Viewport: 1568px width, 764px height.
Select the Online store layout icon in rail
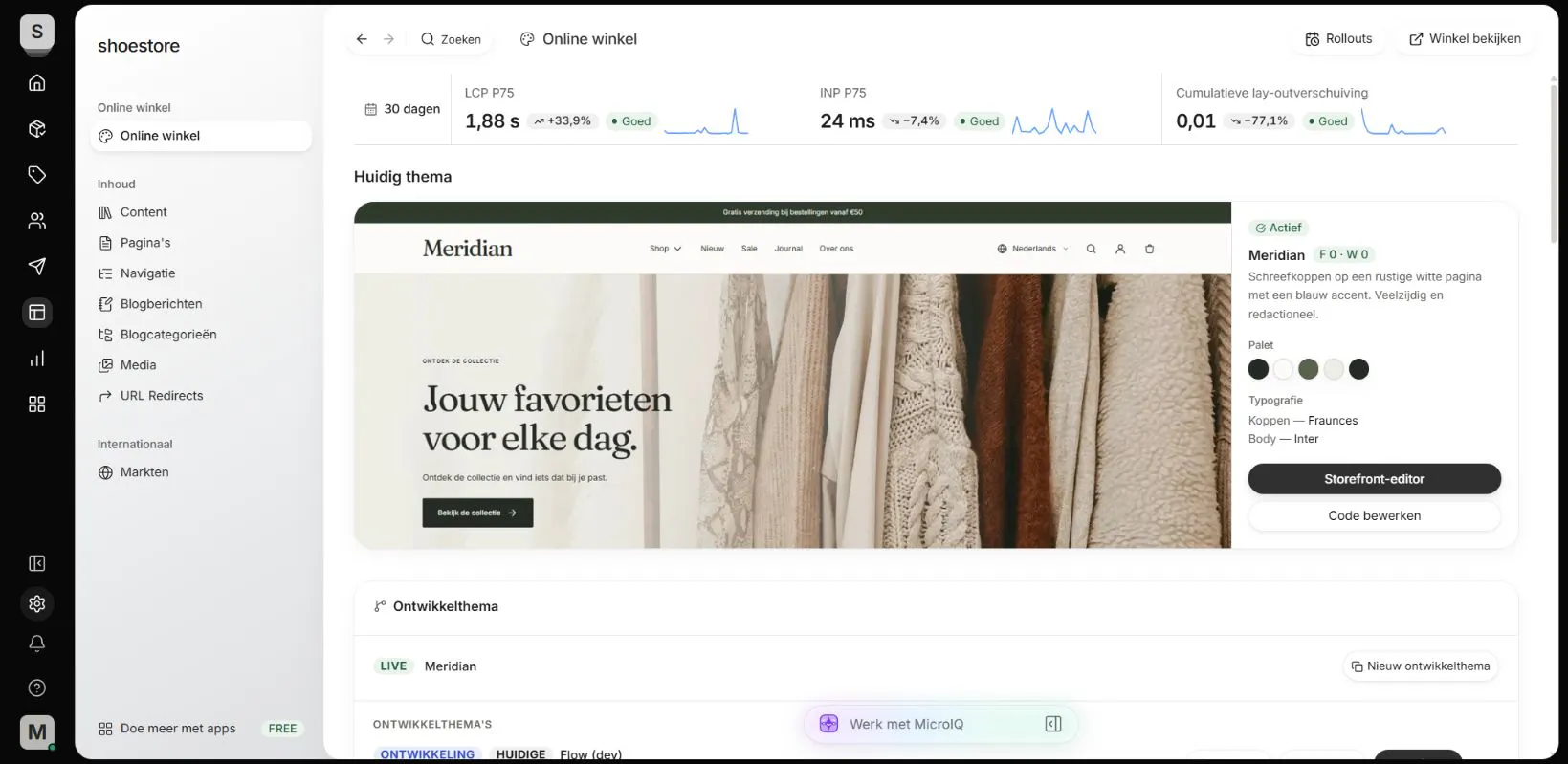(37, 312)
